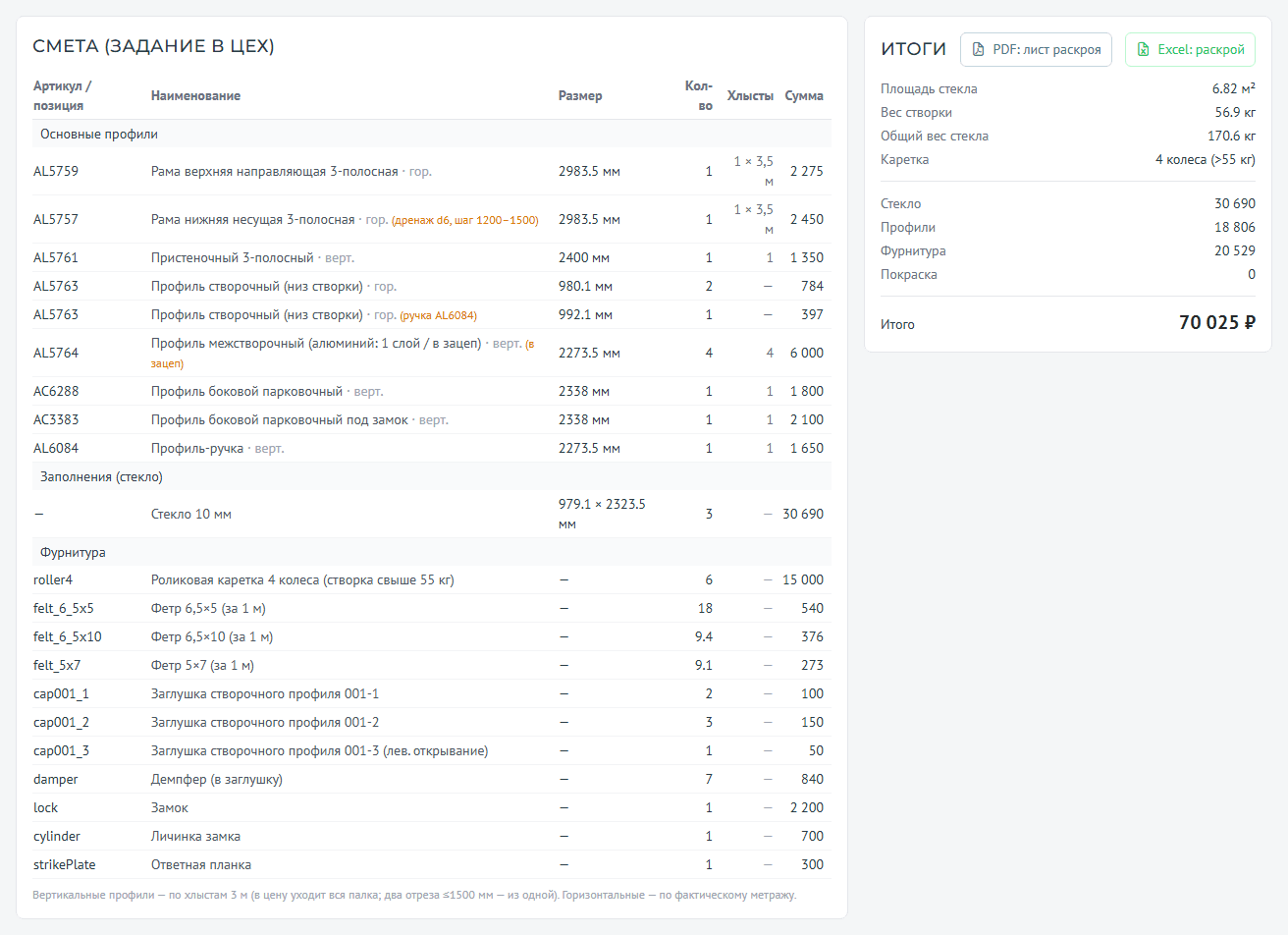This screenshot has width=1288, height=935.
Task: Select the cap001_3 article code
Action: tap(61, 750)
